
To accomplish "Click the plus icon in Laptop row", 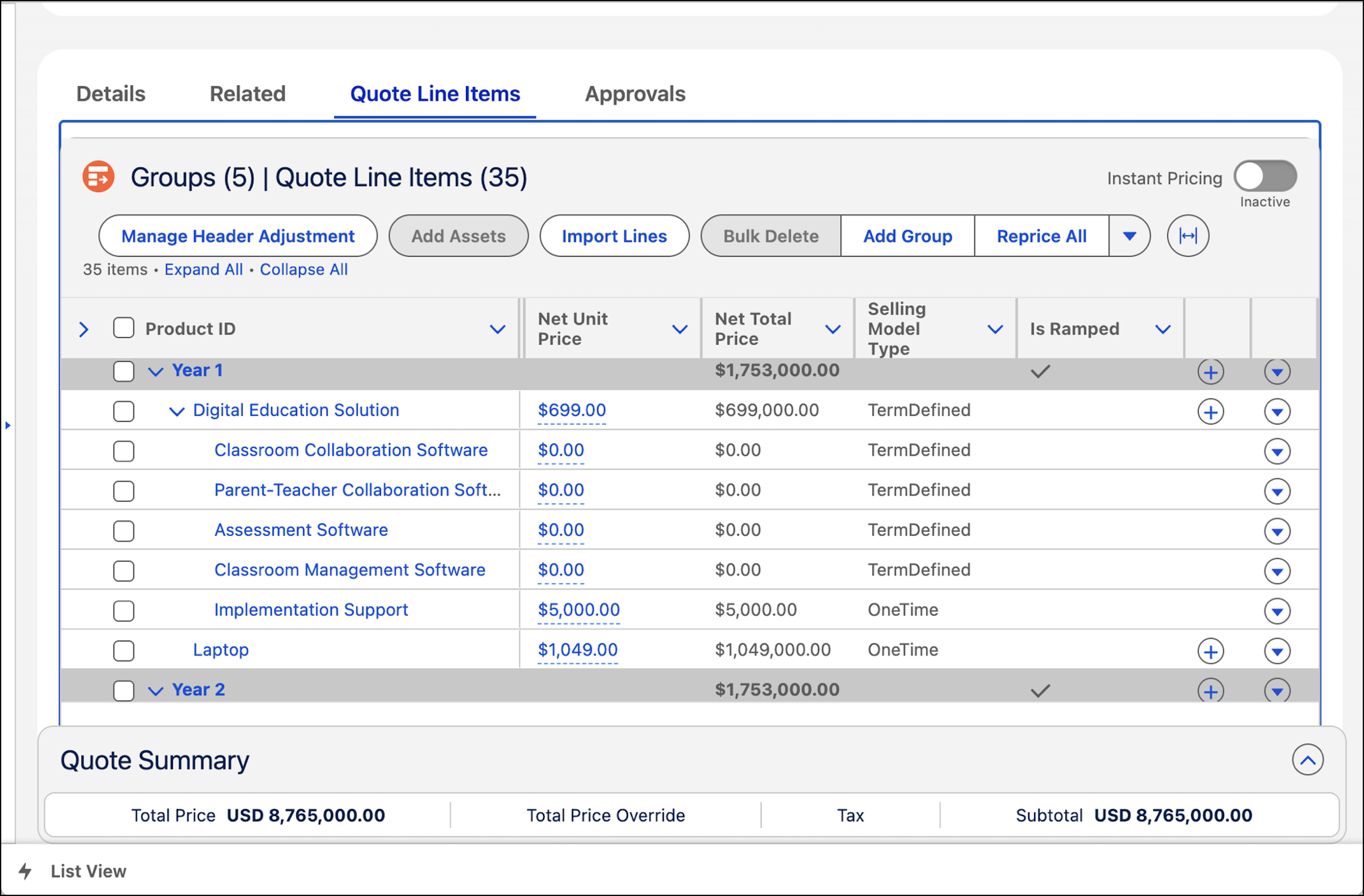I will (x=1210, y=651).
